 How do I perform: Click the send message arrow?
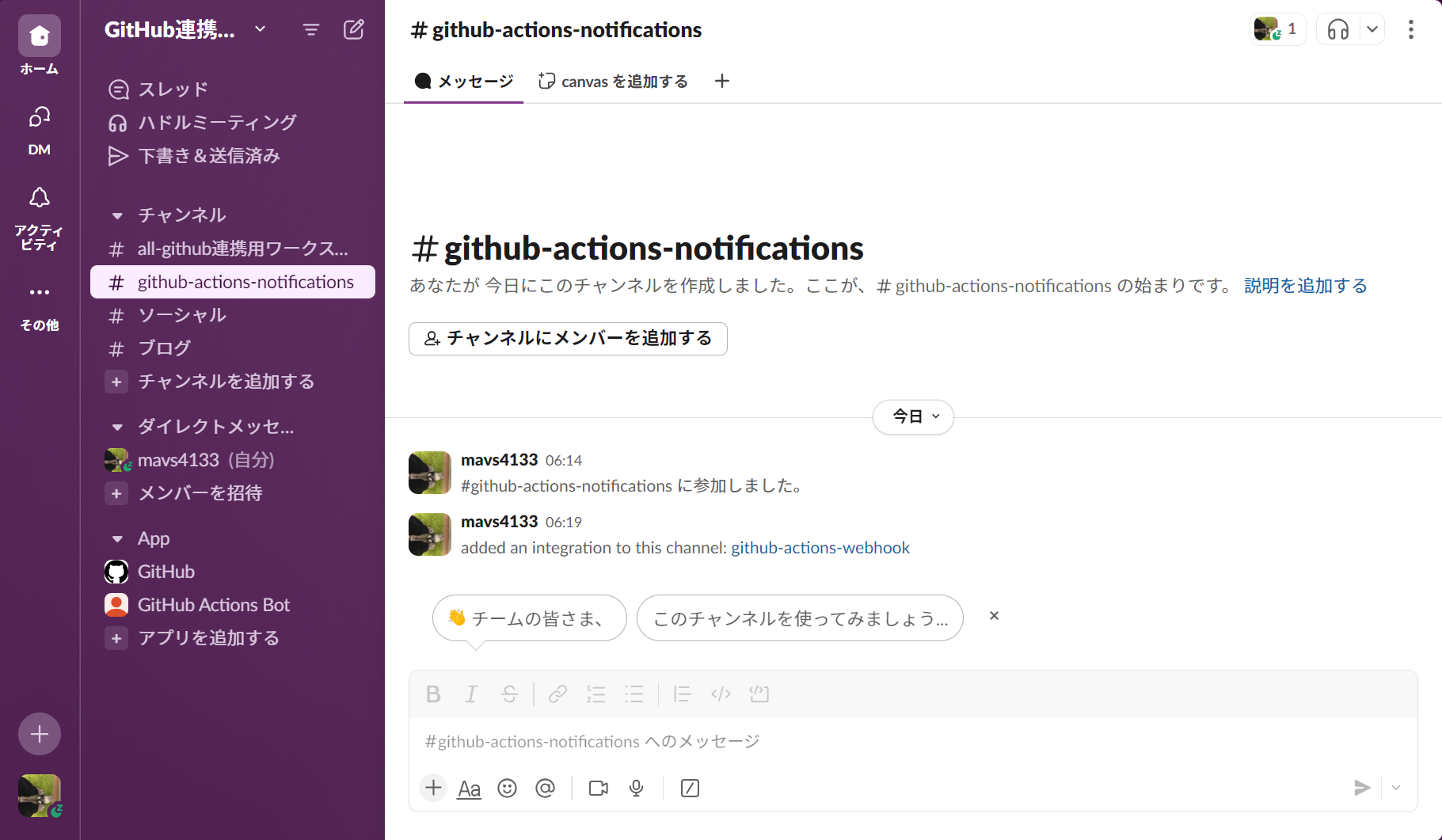point(1362,788)
